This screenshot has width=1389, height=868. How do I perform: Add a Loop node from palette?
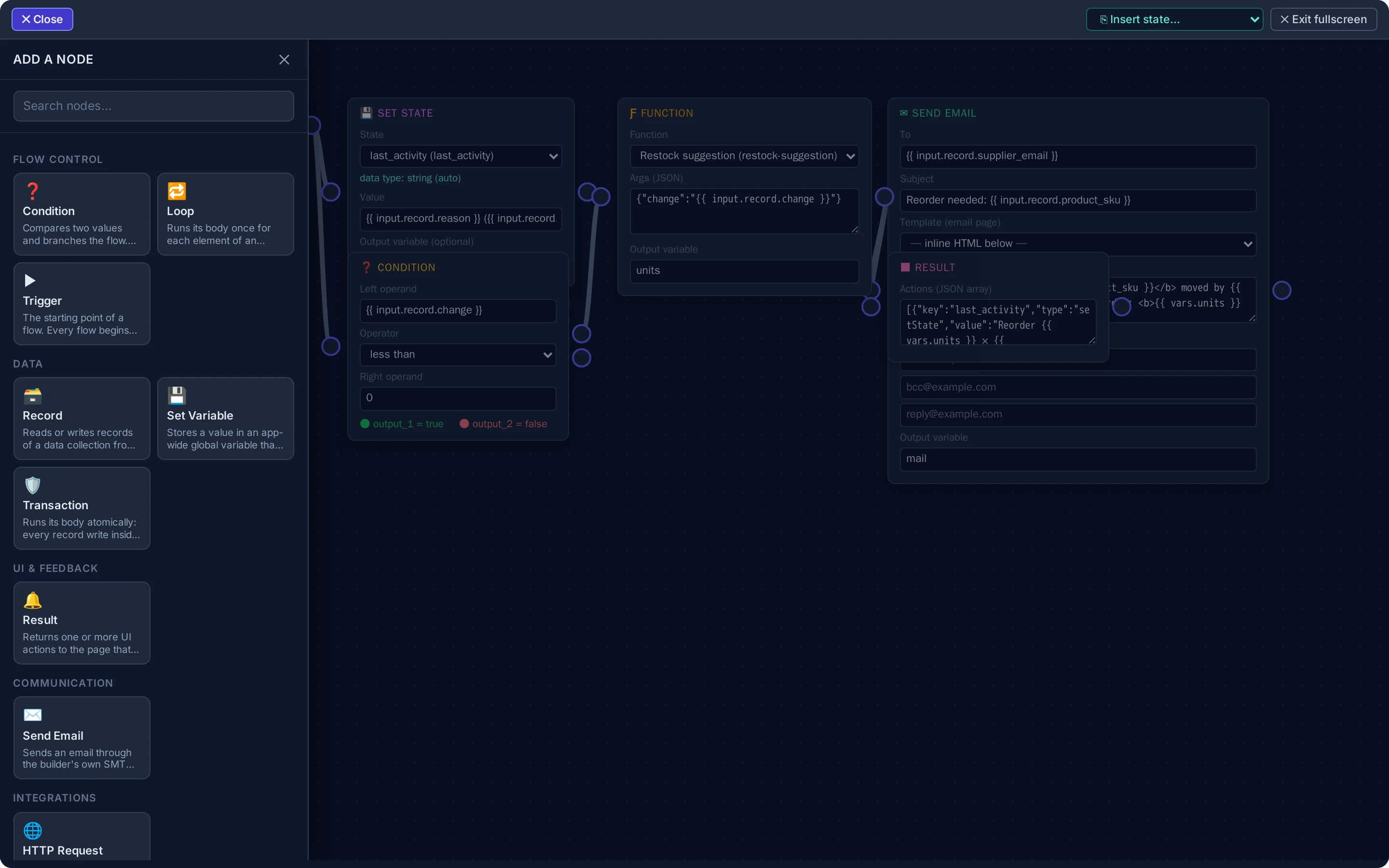coord(226,214)
